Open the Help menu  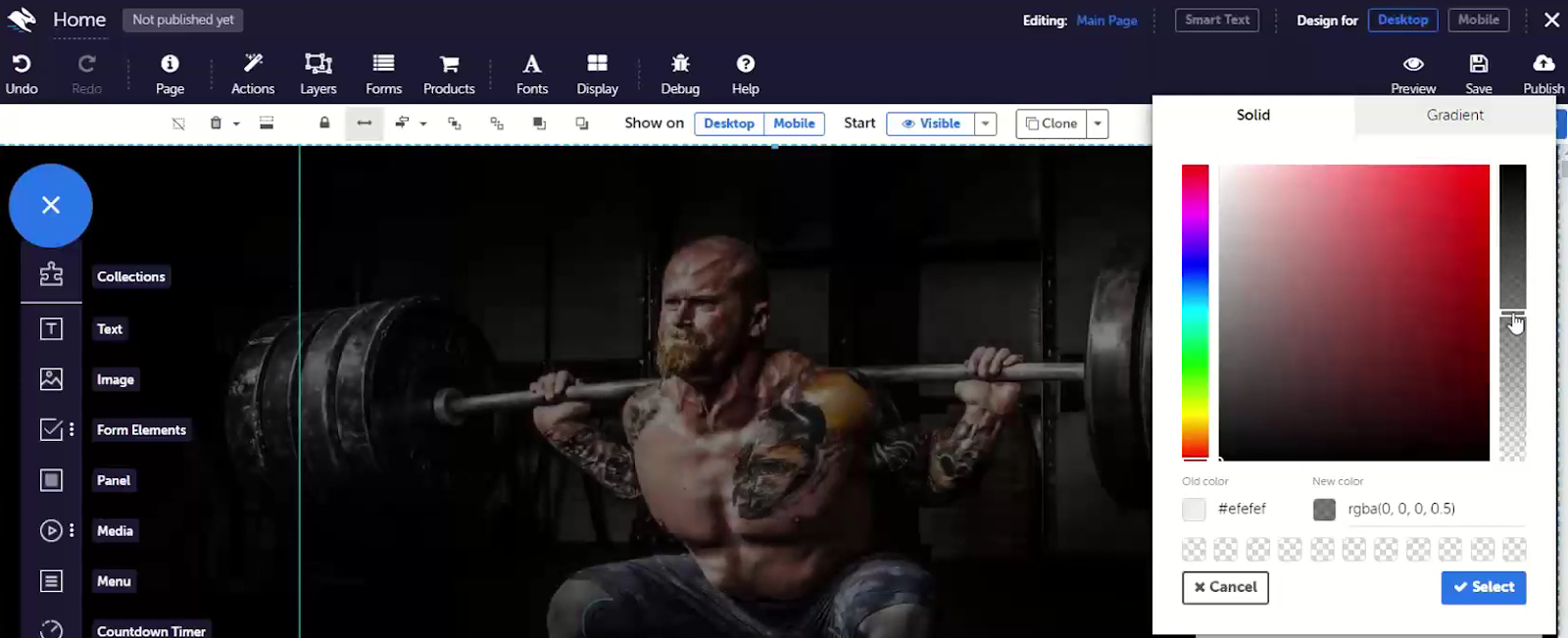pyautogui.click(x=746, y=64)
